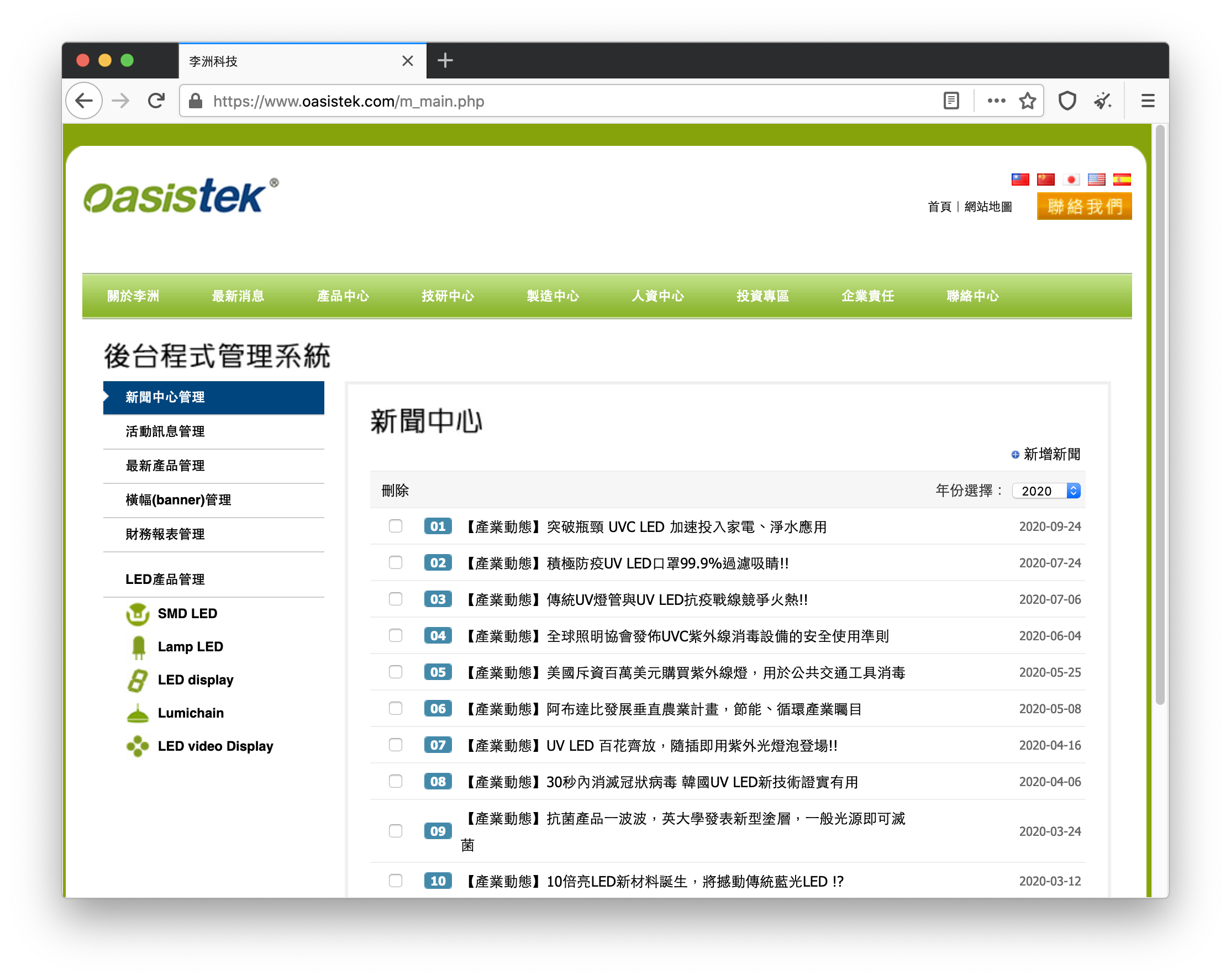Open the tracking protection shield icon
Viewport: 1231px width, 980px height.
click(x=1067, y=101)
